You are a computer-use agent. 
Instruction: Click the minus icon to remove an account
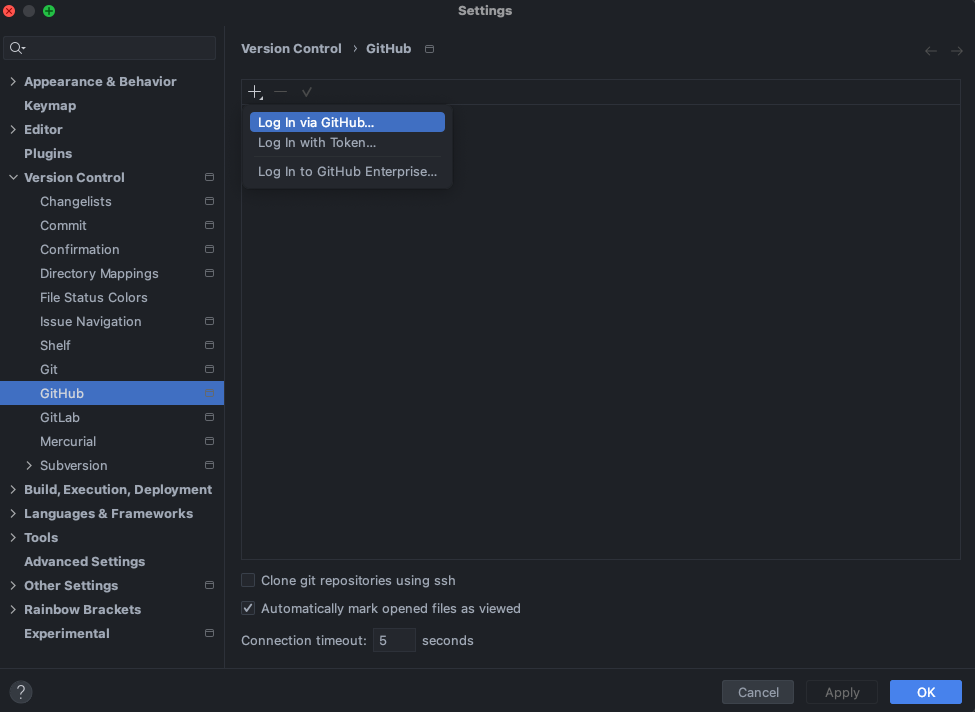pyautogui.click(x=280, y=92)
